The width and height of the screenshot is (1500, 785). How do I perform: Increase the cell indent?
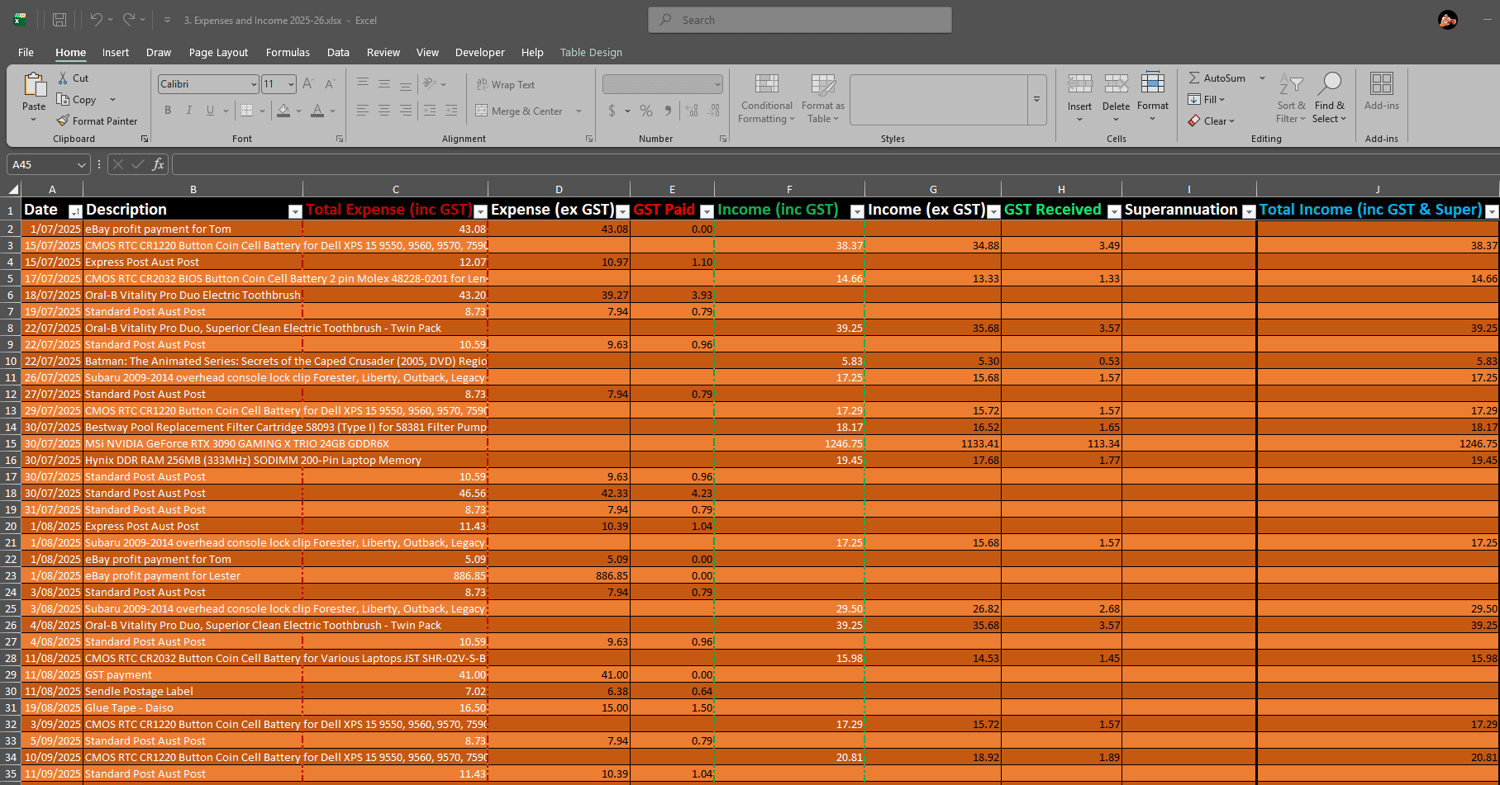click(450, 110)
